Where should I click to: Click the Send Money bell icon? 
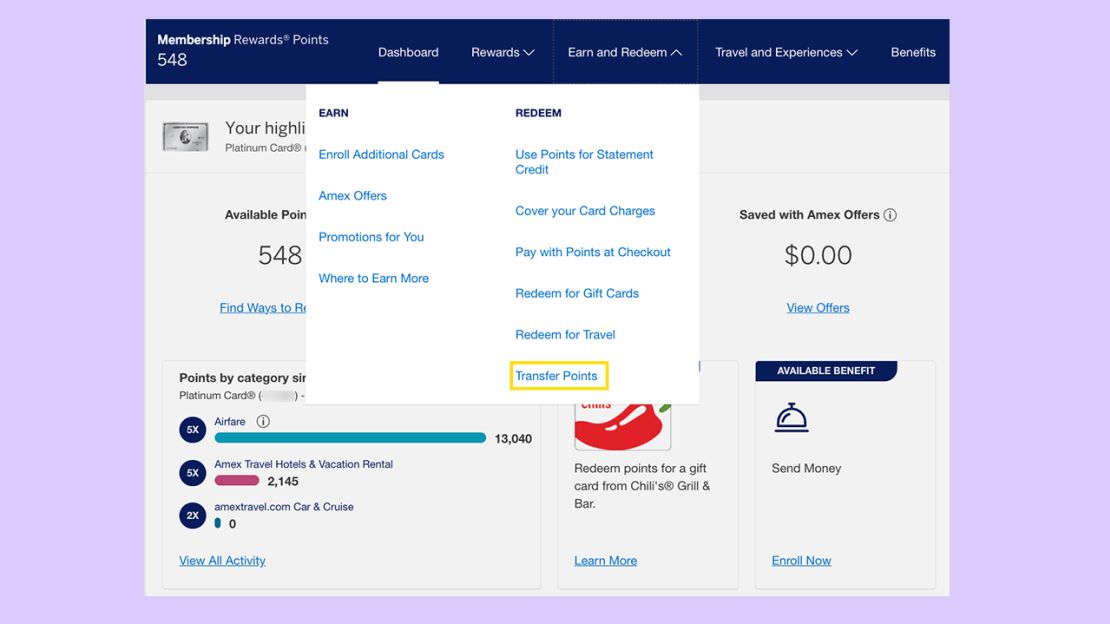click(791, 418)
